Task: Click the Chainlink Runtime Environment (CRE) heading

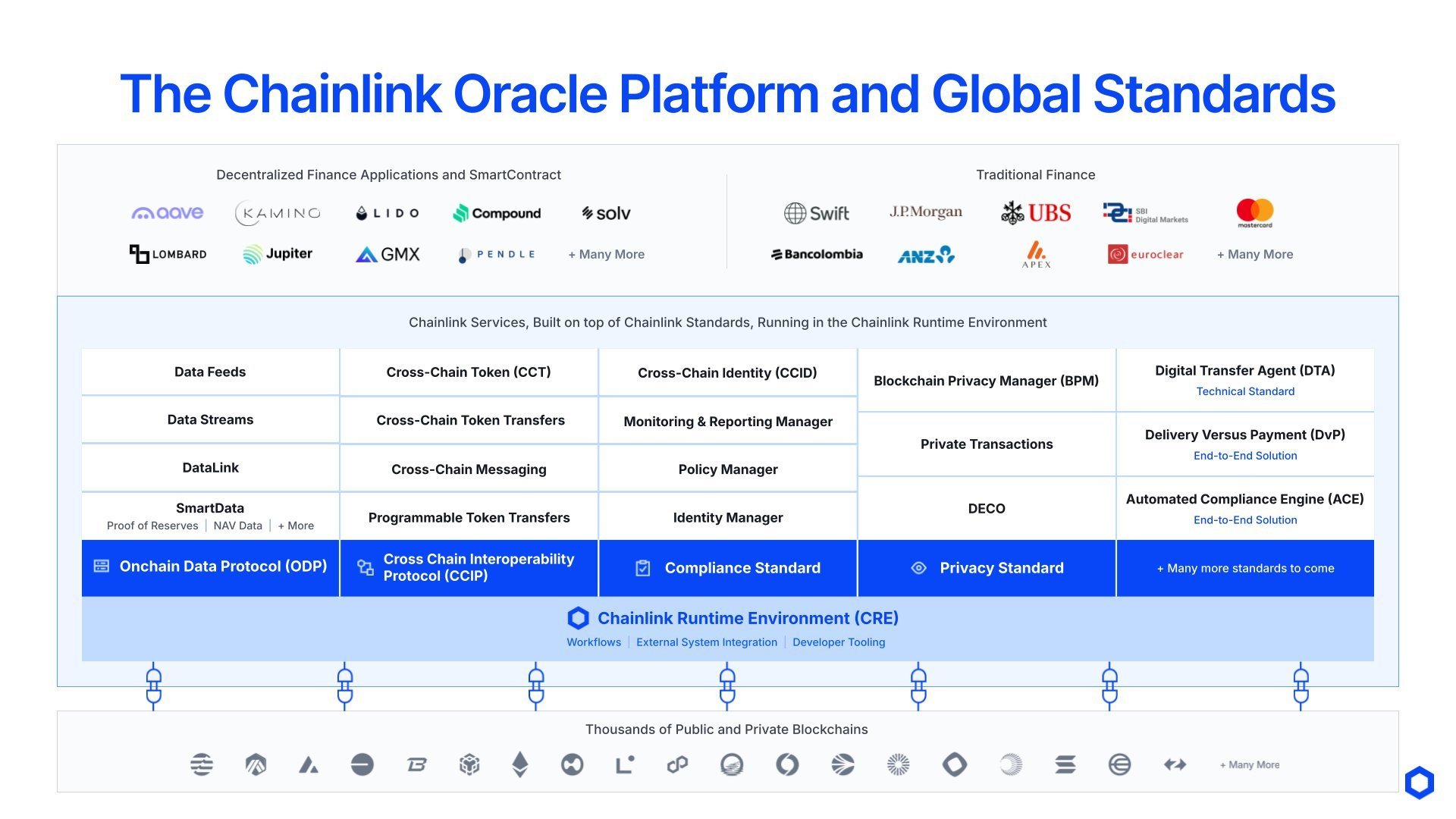Action: click(x=747, y=618)
